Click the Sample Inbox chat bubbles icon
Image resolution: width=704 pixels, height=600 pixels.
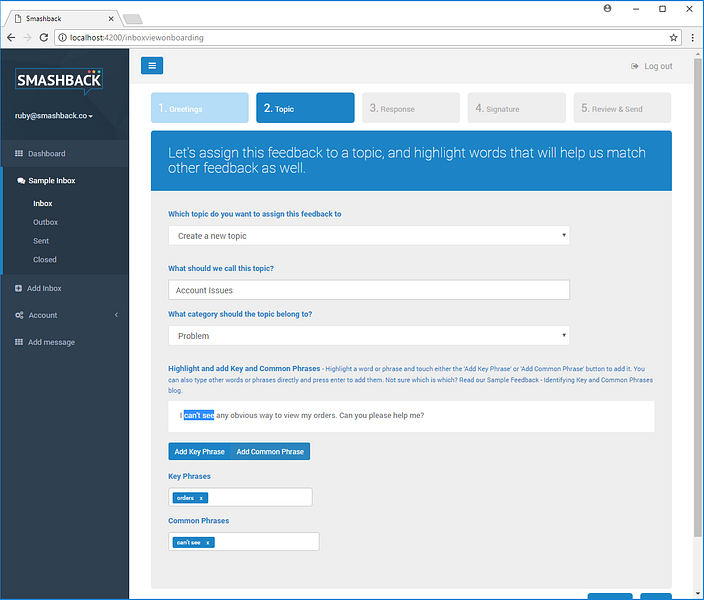click(21, 181)
